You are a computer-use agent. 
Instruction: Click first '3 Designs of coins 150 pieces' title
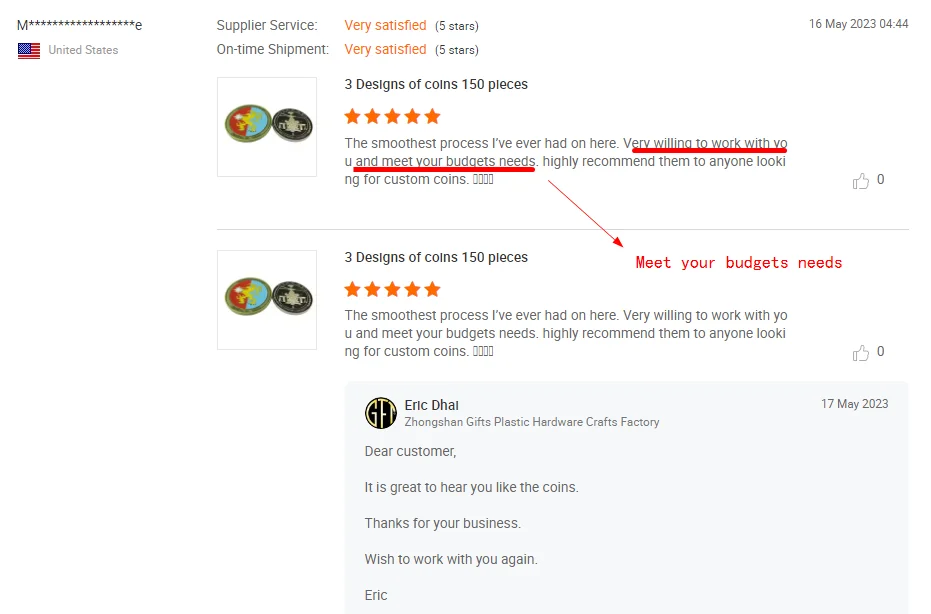point(436,84)
